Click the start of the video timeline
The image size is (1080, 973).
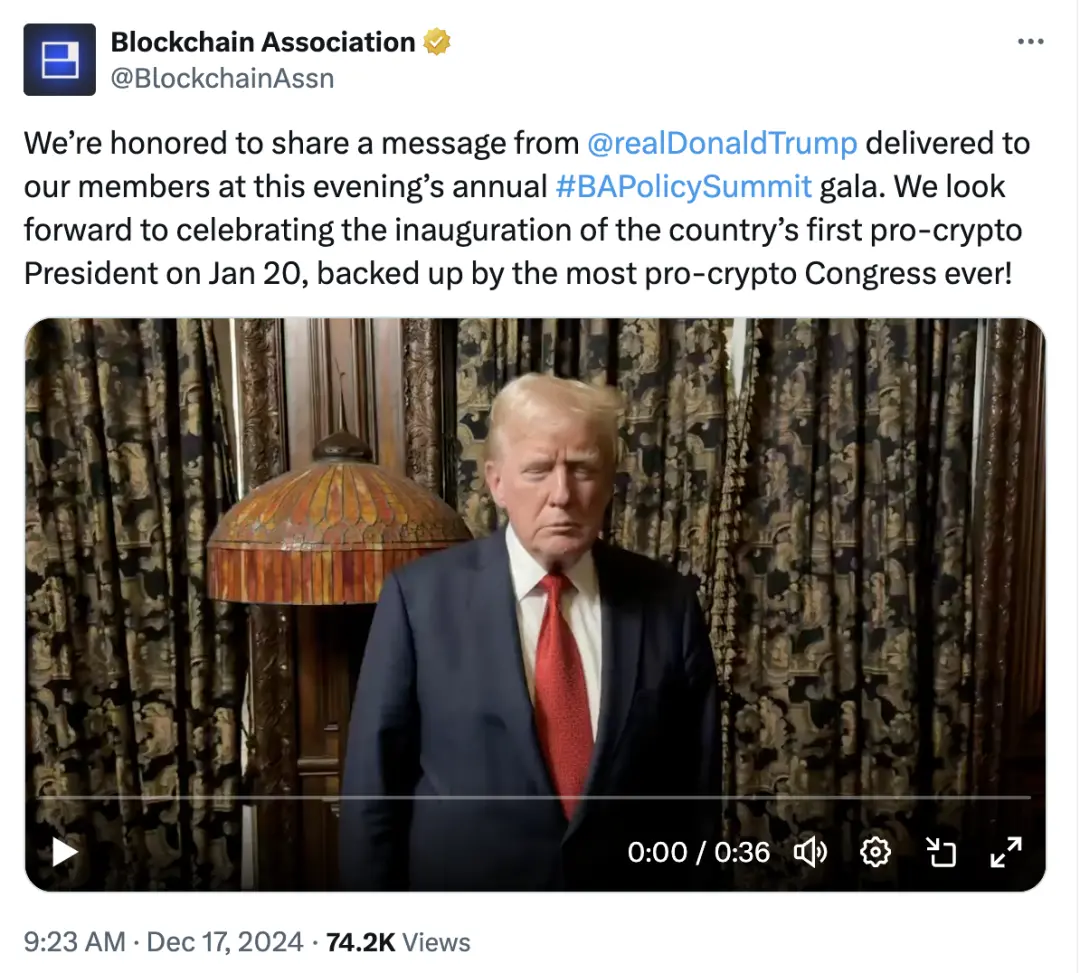coord(40,797)
